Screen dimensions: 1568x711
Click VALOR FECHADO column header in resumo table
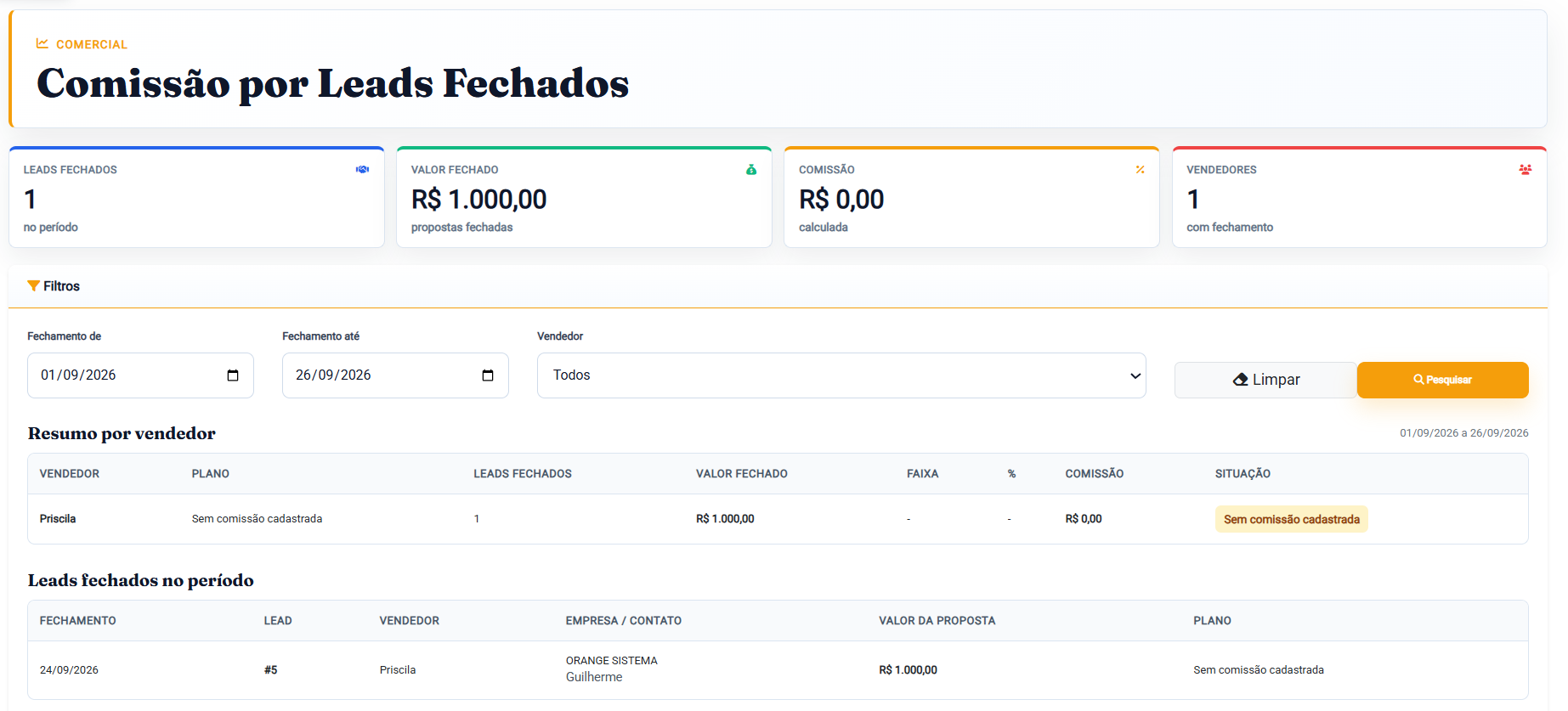click(x=741, y=474)
